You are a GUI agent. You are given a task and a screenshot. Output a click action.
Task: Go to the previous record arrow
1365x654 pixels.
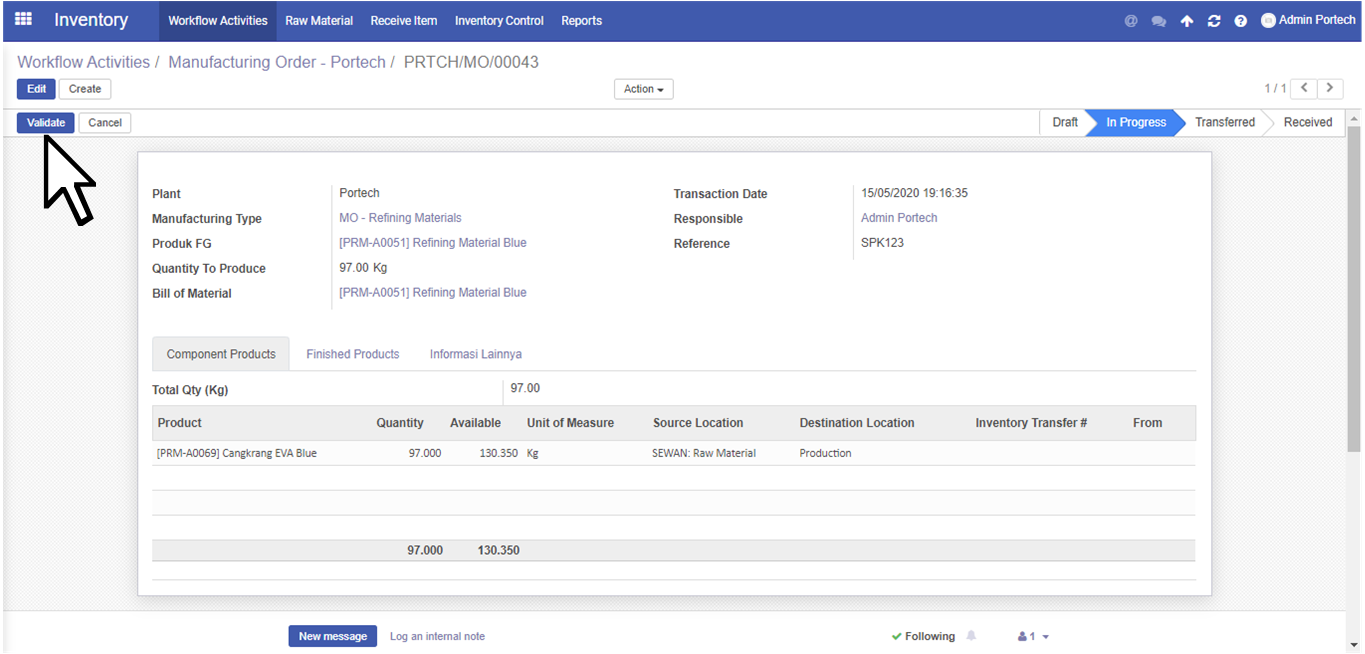[1304, 88]
